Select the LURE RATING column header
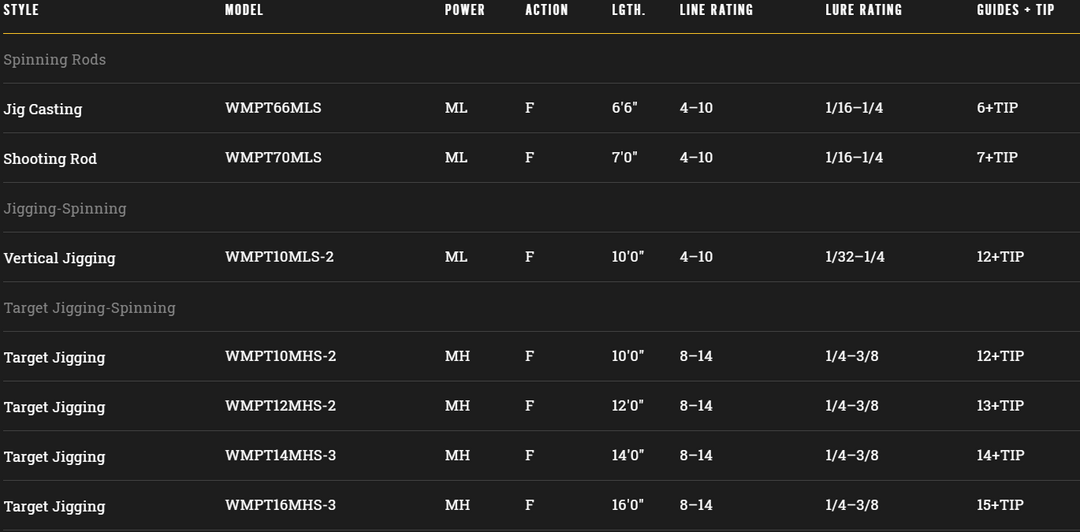This screenshot has width=1080, height=532. [863, 10]
